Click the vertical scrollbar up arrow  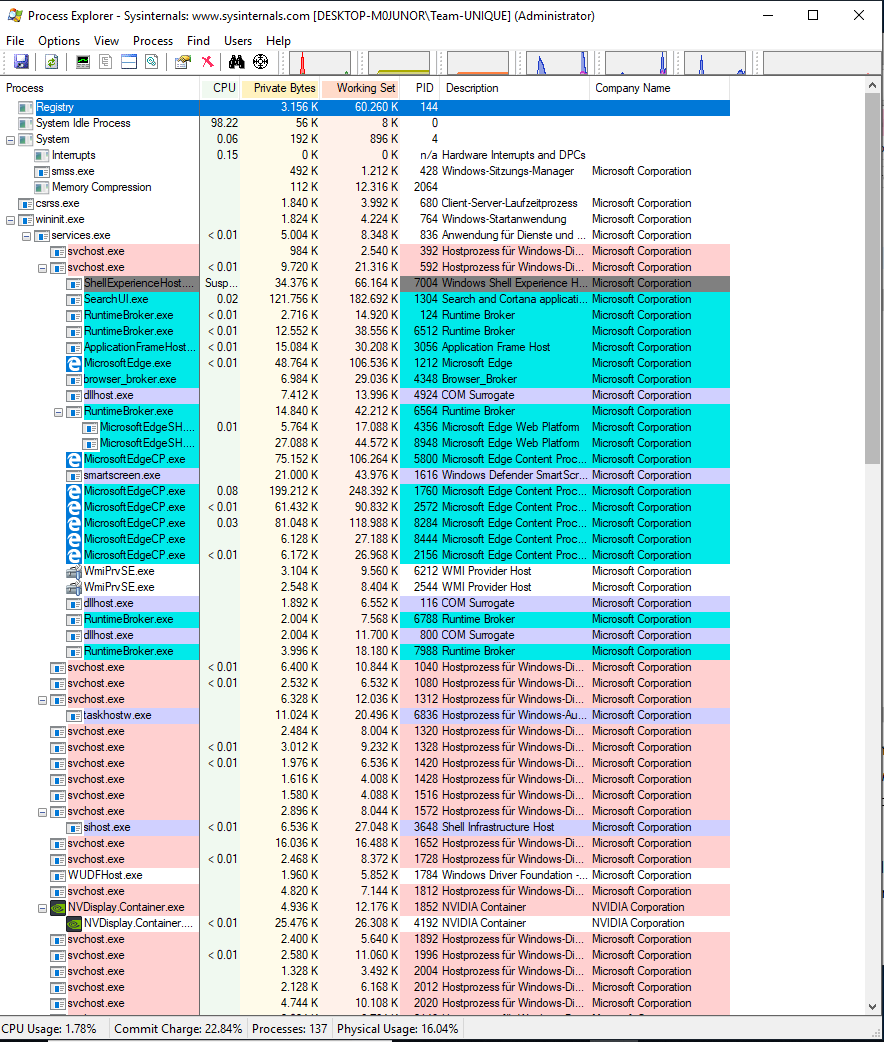pos(873,85)
